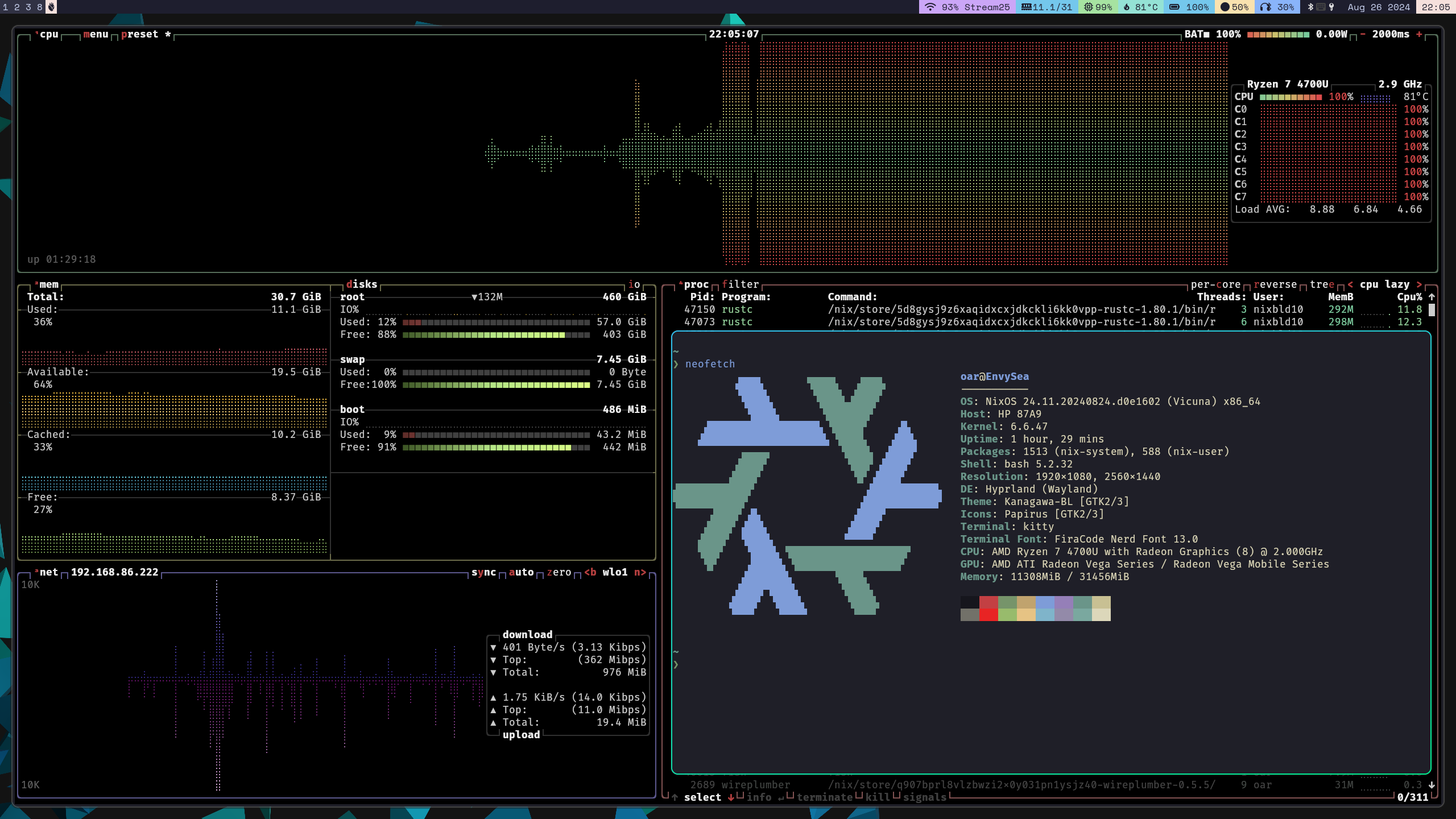This screenshot has width=1456, height=819.
Task: Click the process list scrollbar thumb
Action: pyautogui.click(x=1432, y=310)
